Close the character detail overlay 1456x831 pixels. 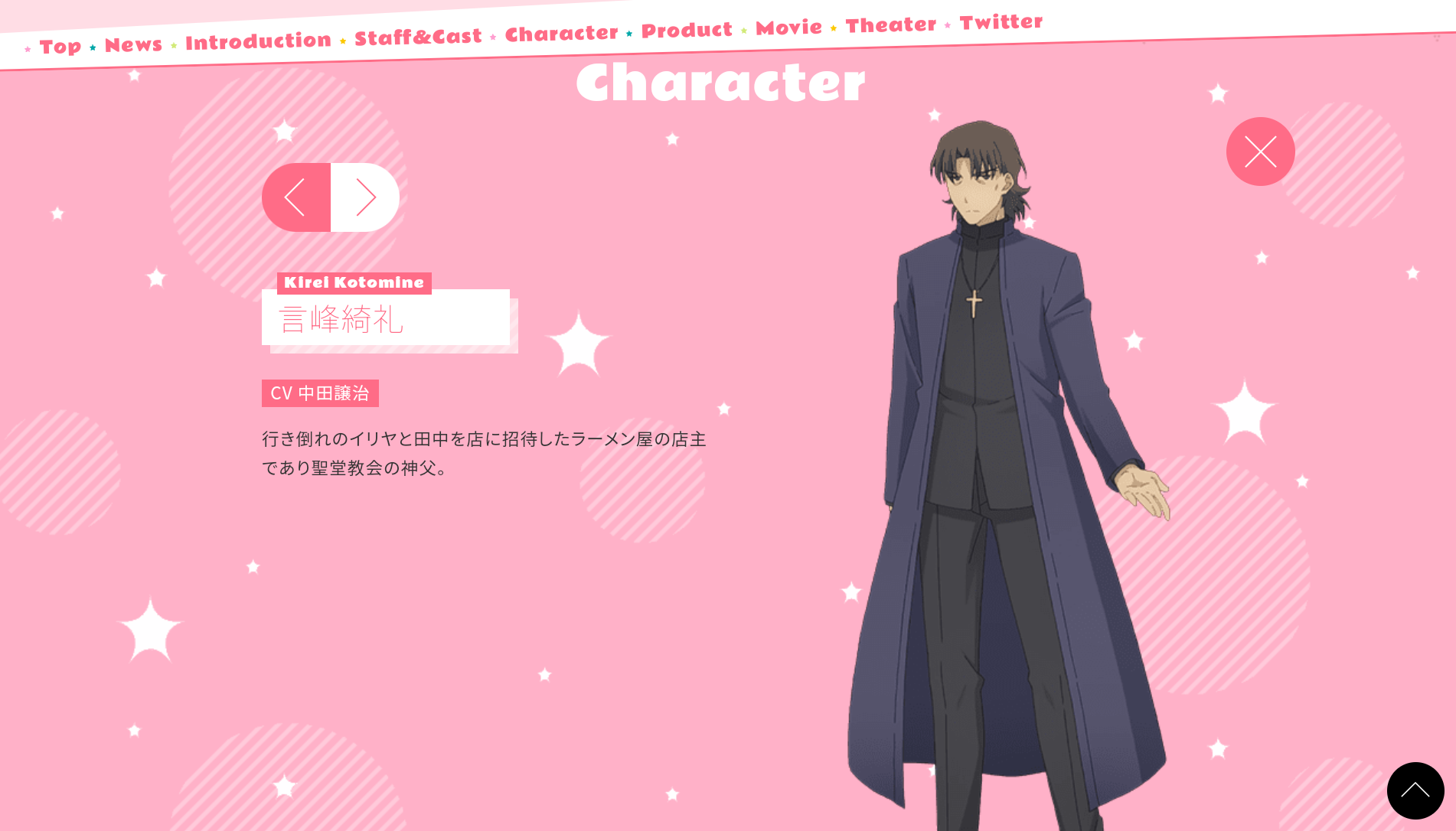[x=1260, y=152]
